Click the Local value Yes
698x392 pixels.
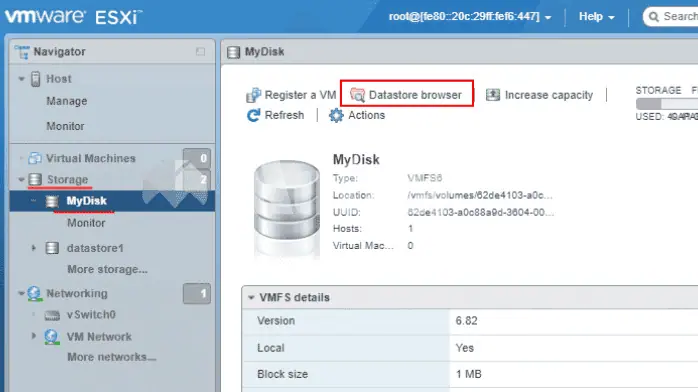pos(465,348)
